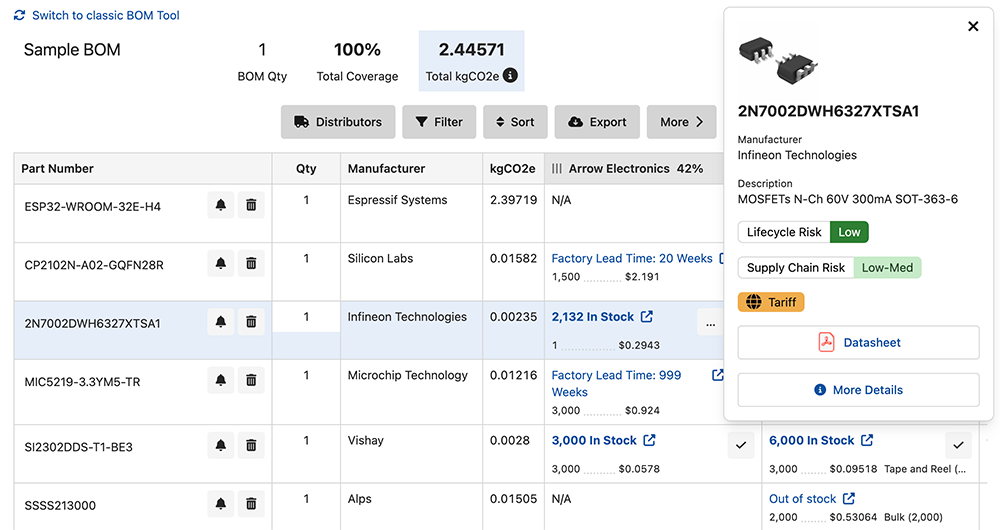
Task: Close the part details popup
Action: point(973,26)
